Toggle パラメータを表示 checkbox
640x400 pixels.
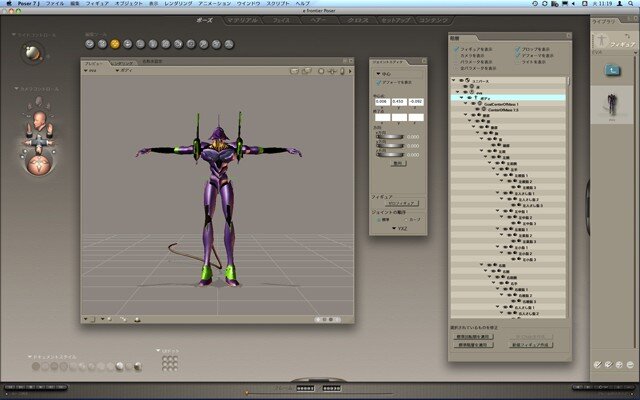point(457,62)
